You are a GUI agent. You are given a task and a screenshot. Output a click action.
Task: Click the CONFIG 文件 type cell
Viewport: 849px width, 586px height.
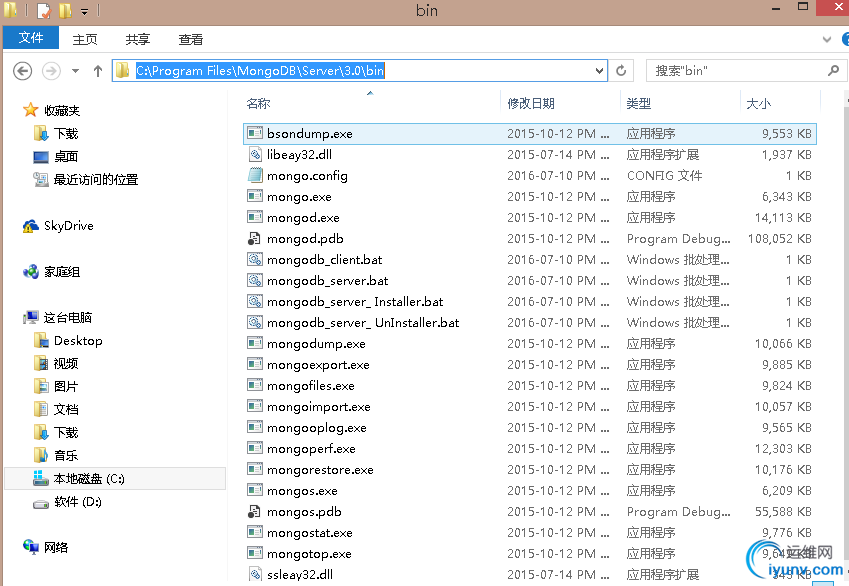(664, 175)
